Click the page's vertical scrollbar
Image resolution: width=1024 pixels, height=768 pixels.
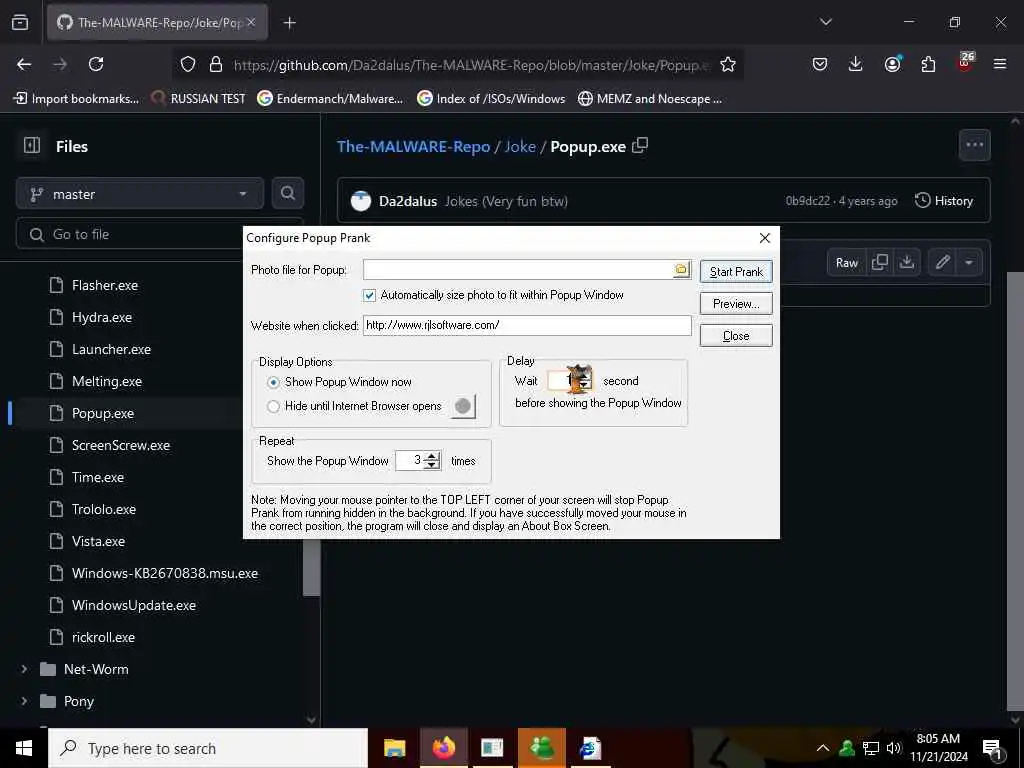tap(1015, 490)
